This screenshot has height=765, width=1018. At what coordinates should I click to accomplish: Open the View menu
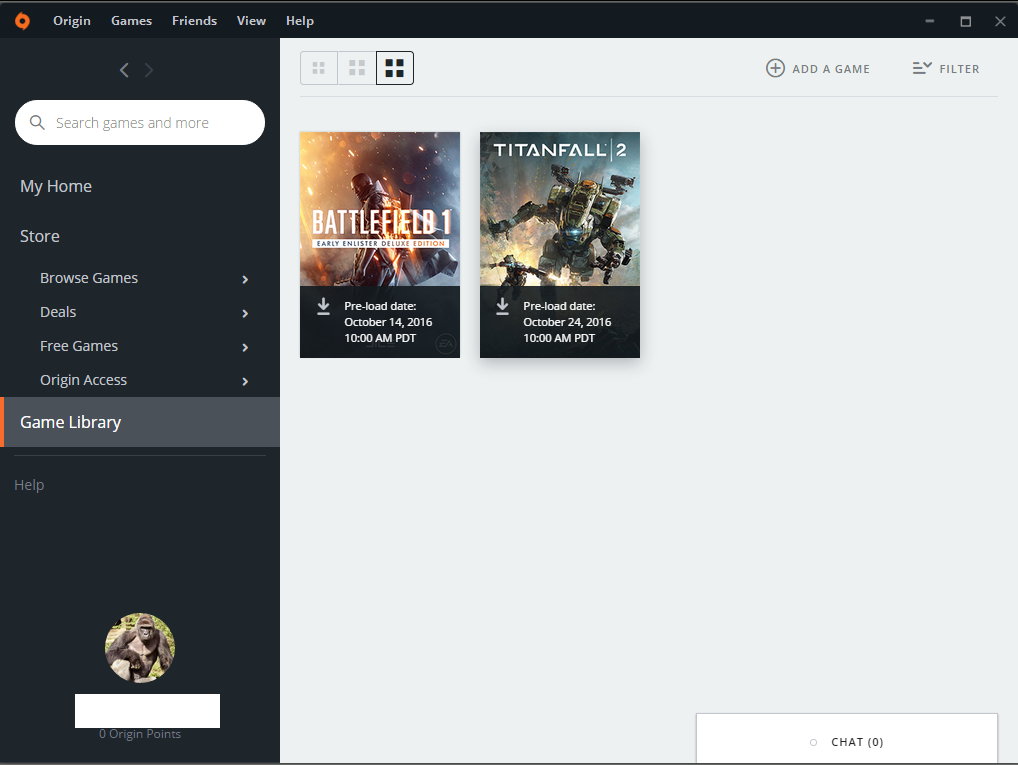(x=251, y=21)
